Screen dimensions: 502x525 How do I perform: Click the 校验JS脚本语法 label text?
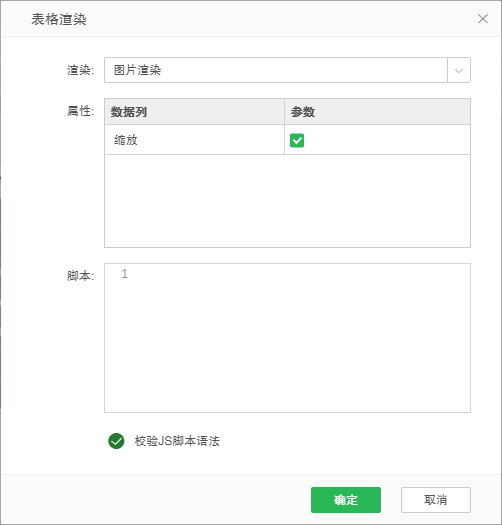tap(177, 441)
